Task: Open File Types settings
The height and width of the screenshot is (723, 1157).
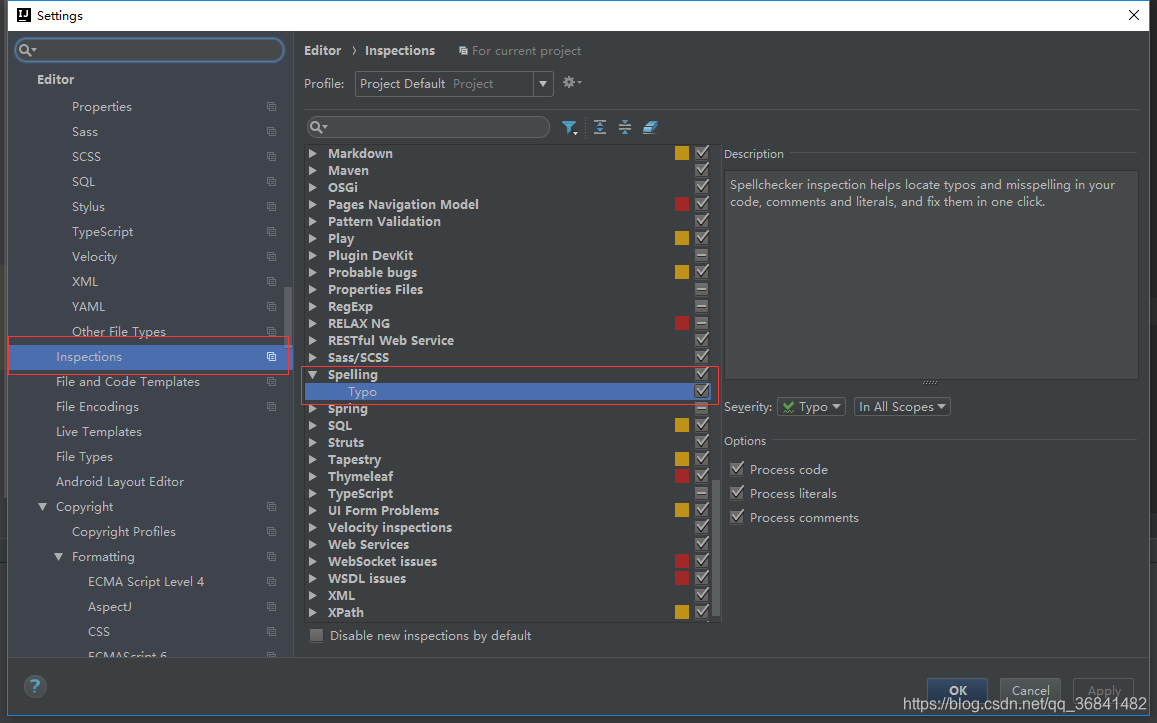Action: click(84, 457)
